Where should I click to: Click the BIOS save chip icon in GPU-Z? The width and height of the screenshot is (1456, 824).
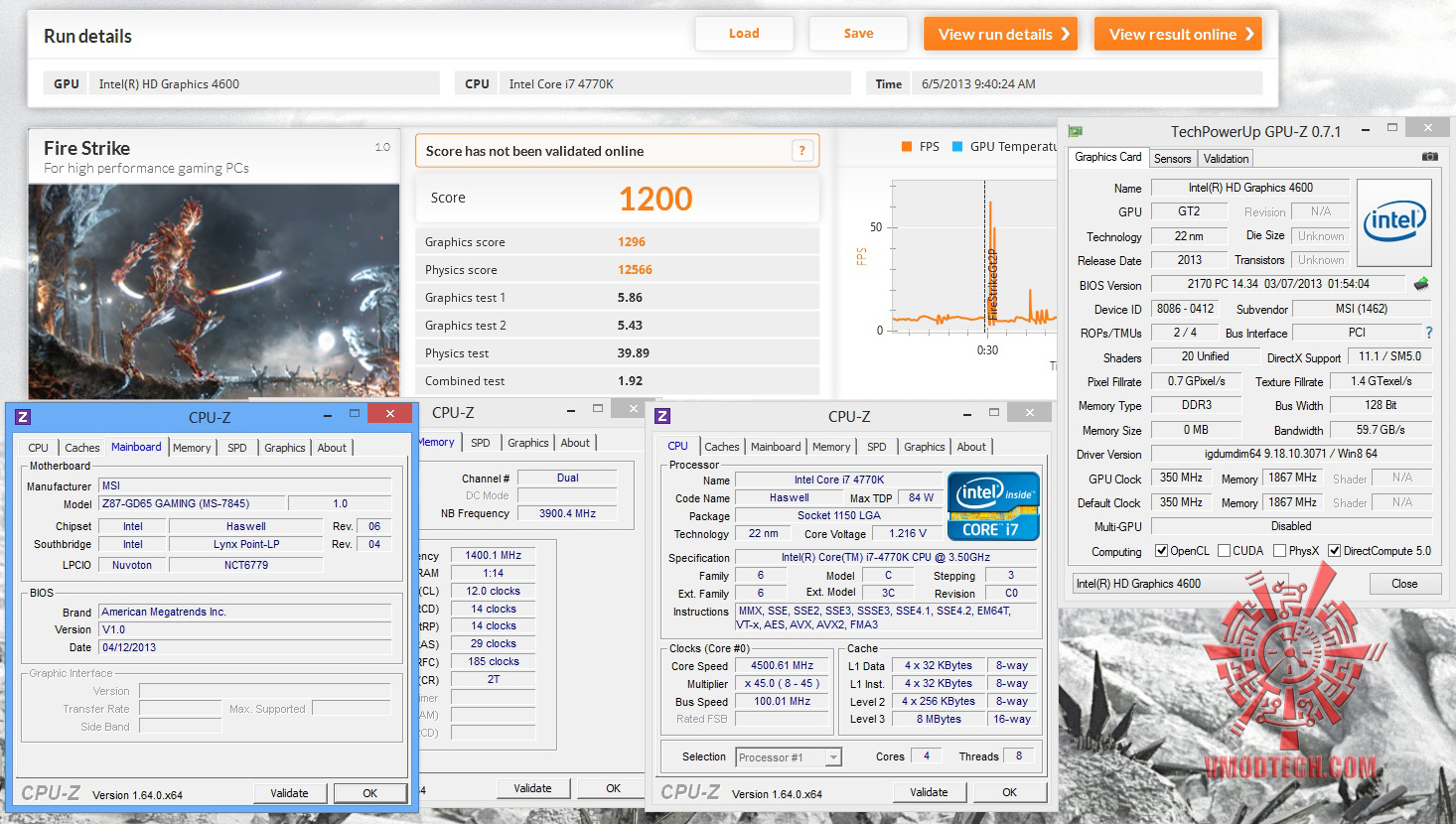tap(1421, 284)
